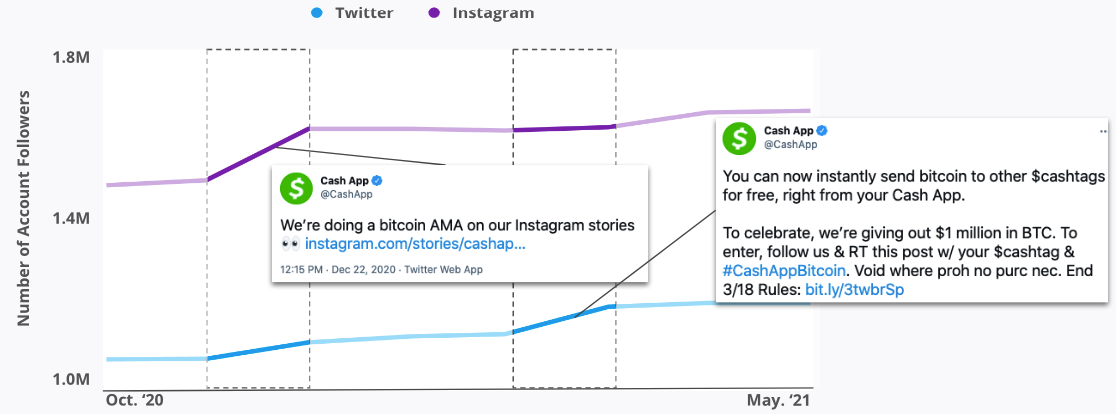Toggle the Twitter series via its legend dot
Screen dimensions: 1116x414
[317, 13]
